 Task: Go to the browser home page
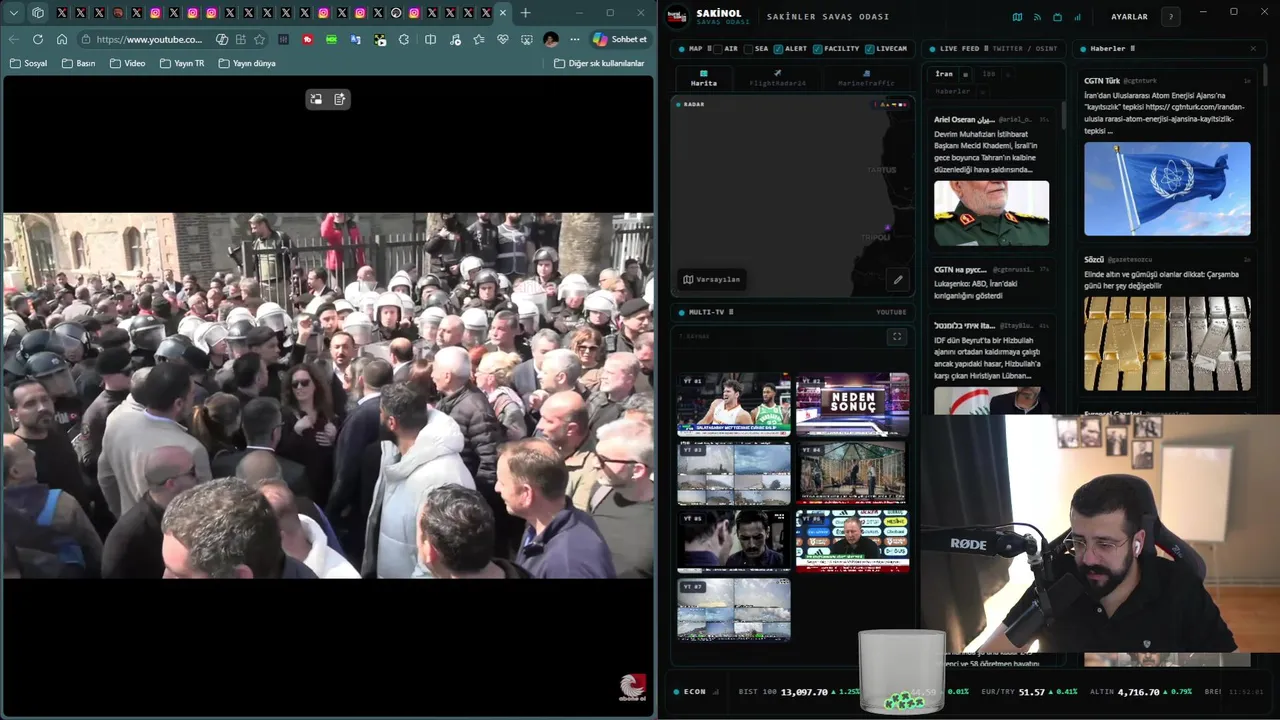62,39
